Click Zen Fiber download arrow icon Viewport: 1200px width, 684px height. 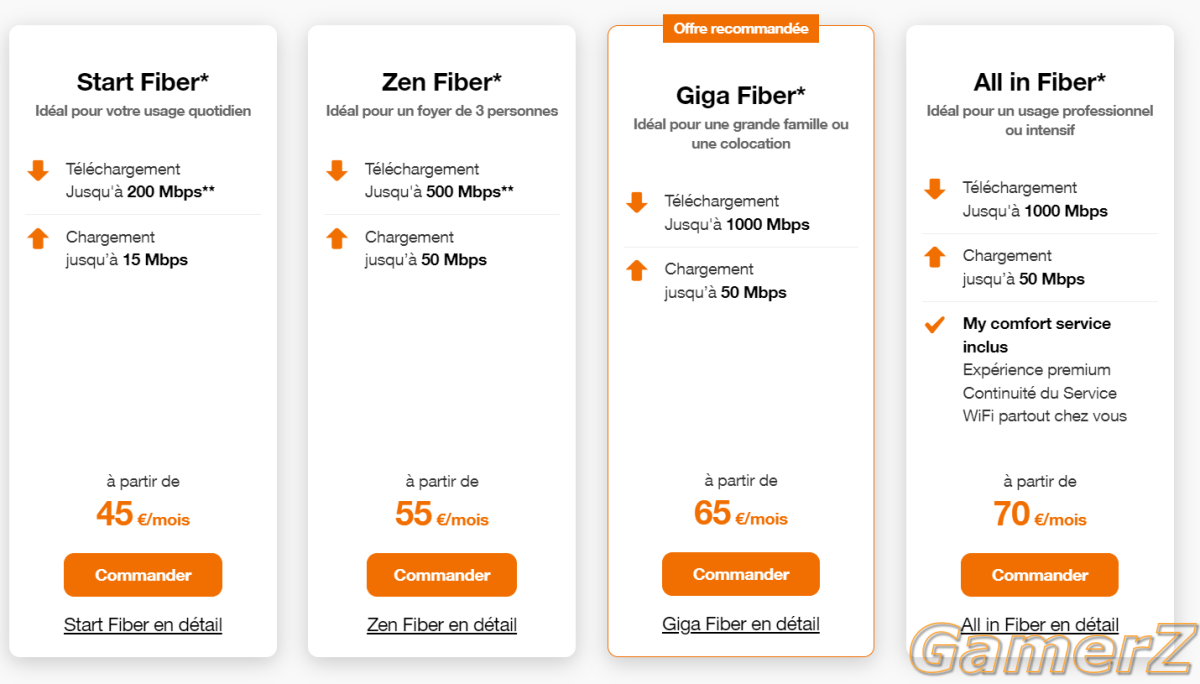pos(337,171)
